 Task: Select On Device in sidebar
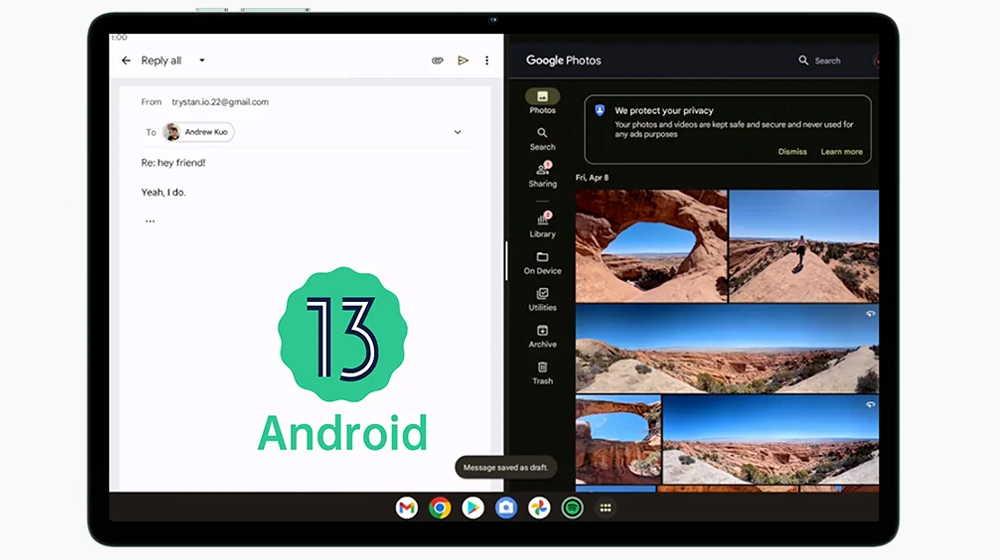542,262
